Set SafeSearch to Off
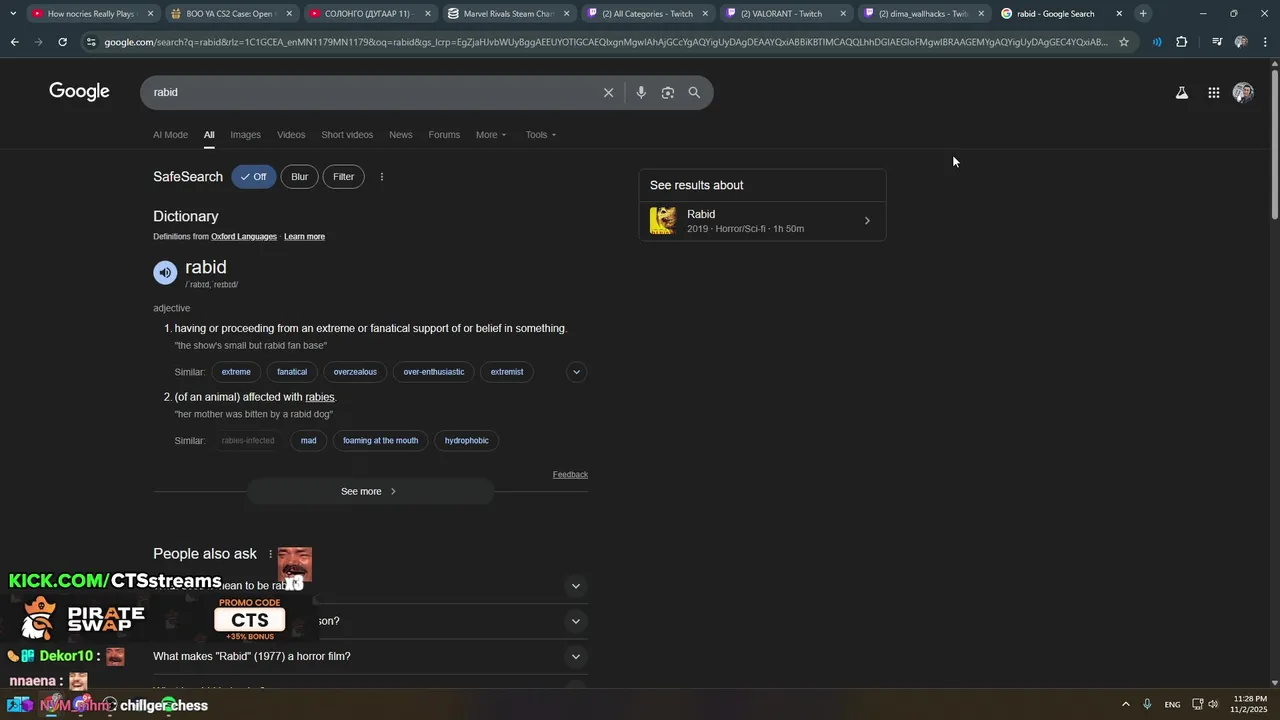1280x720 pixels. click(x=254, y=177)
